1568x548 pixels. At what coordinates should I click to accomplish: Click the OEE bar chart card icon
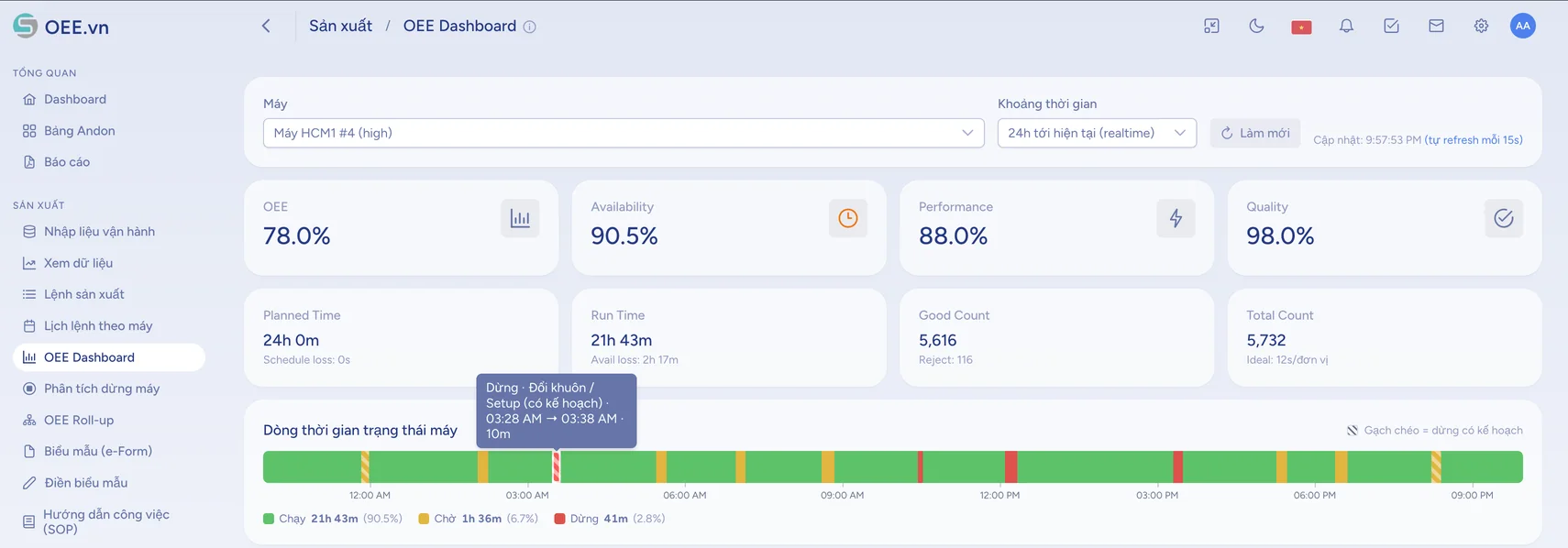[x=520, y=218]
